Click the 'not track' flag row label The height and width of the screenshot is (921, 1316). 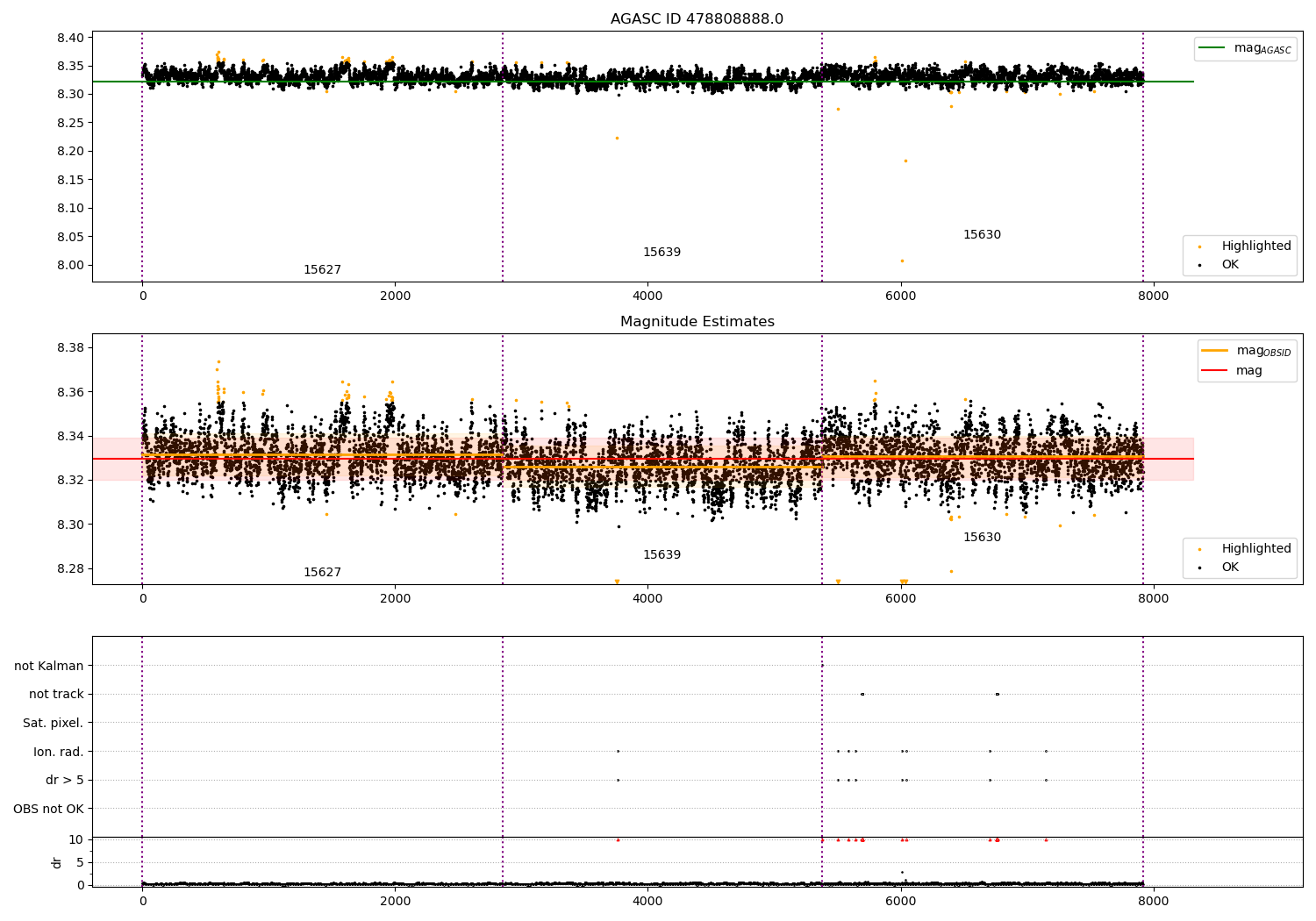click(x=56, y=695)
